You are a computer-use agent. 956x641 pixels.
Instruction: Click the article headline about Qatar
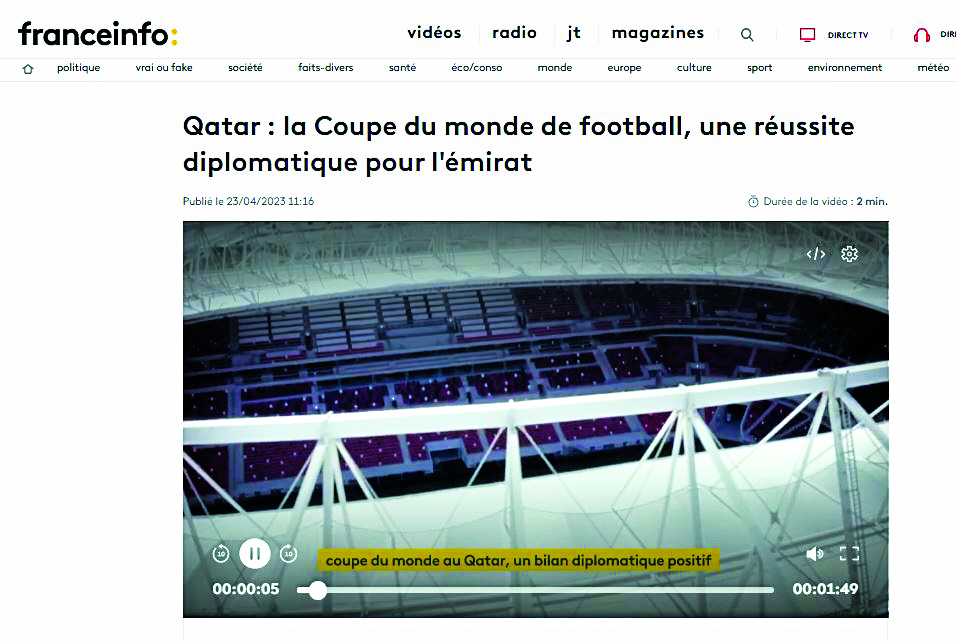[x=518, y=144]
